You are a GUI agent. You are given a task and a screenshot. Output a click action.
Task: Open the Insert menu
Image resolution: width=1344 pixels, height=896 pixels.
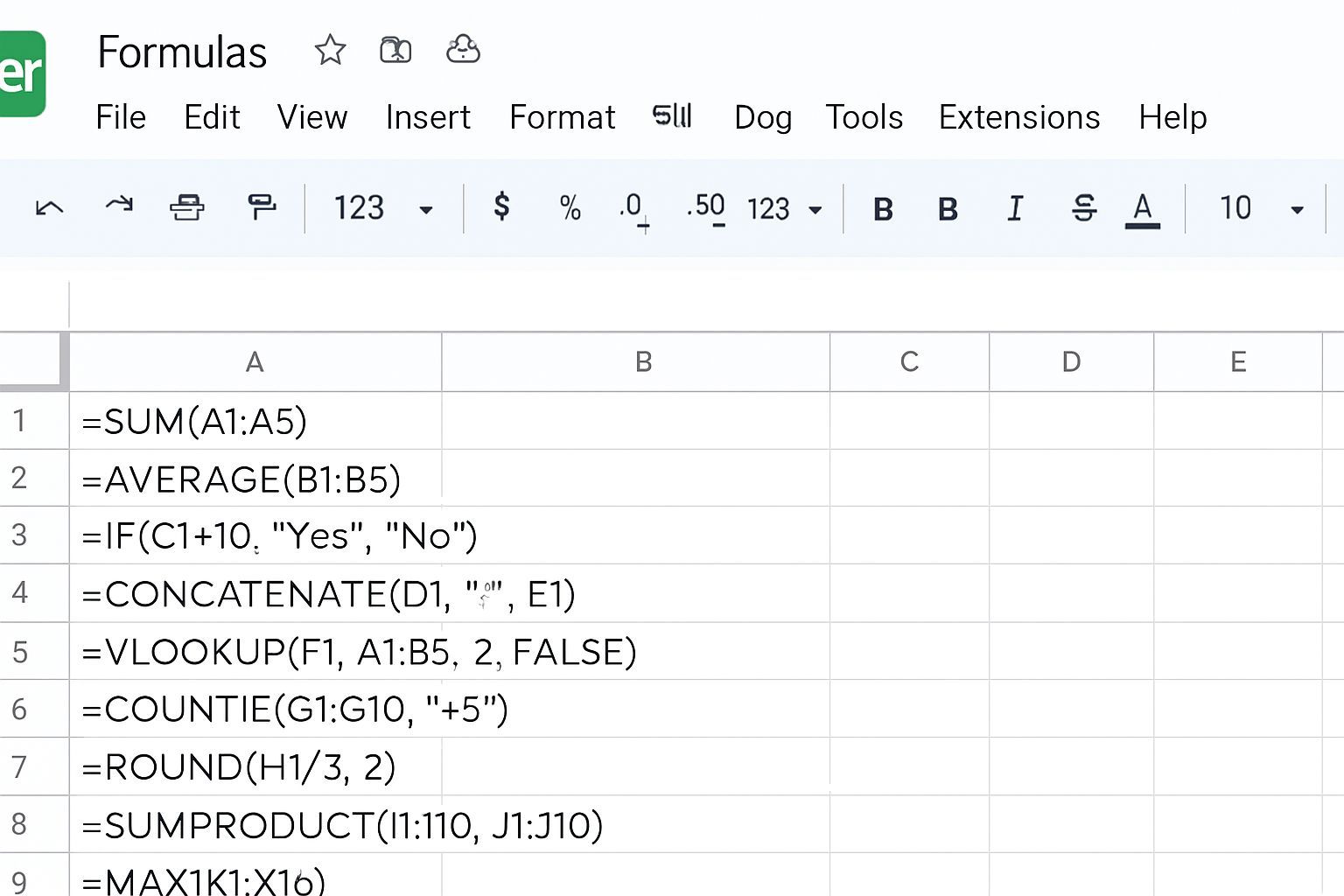click(428, 117)
